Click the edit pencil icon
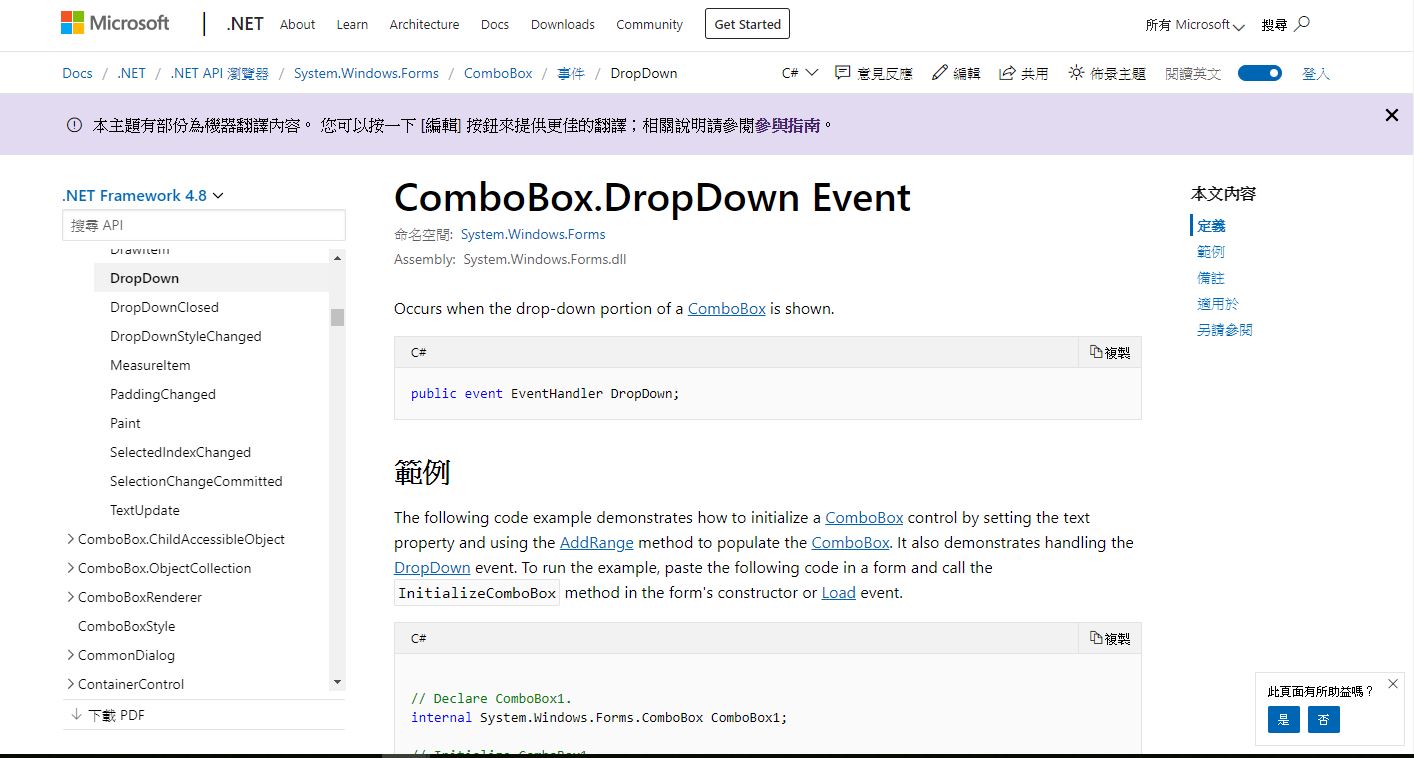Screen dimensions: 1414x758 pos(940,73)
